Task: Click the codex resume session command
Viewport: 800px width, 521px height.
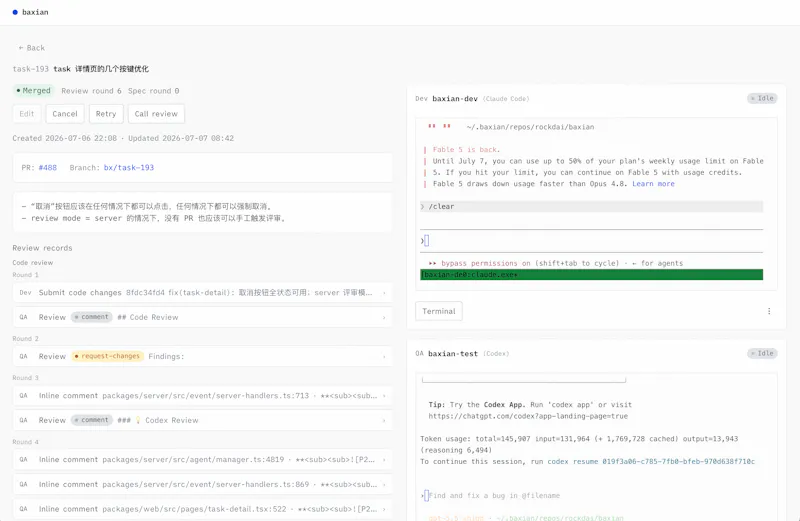Action: click(651, 462)
